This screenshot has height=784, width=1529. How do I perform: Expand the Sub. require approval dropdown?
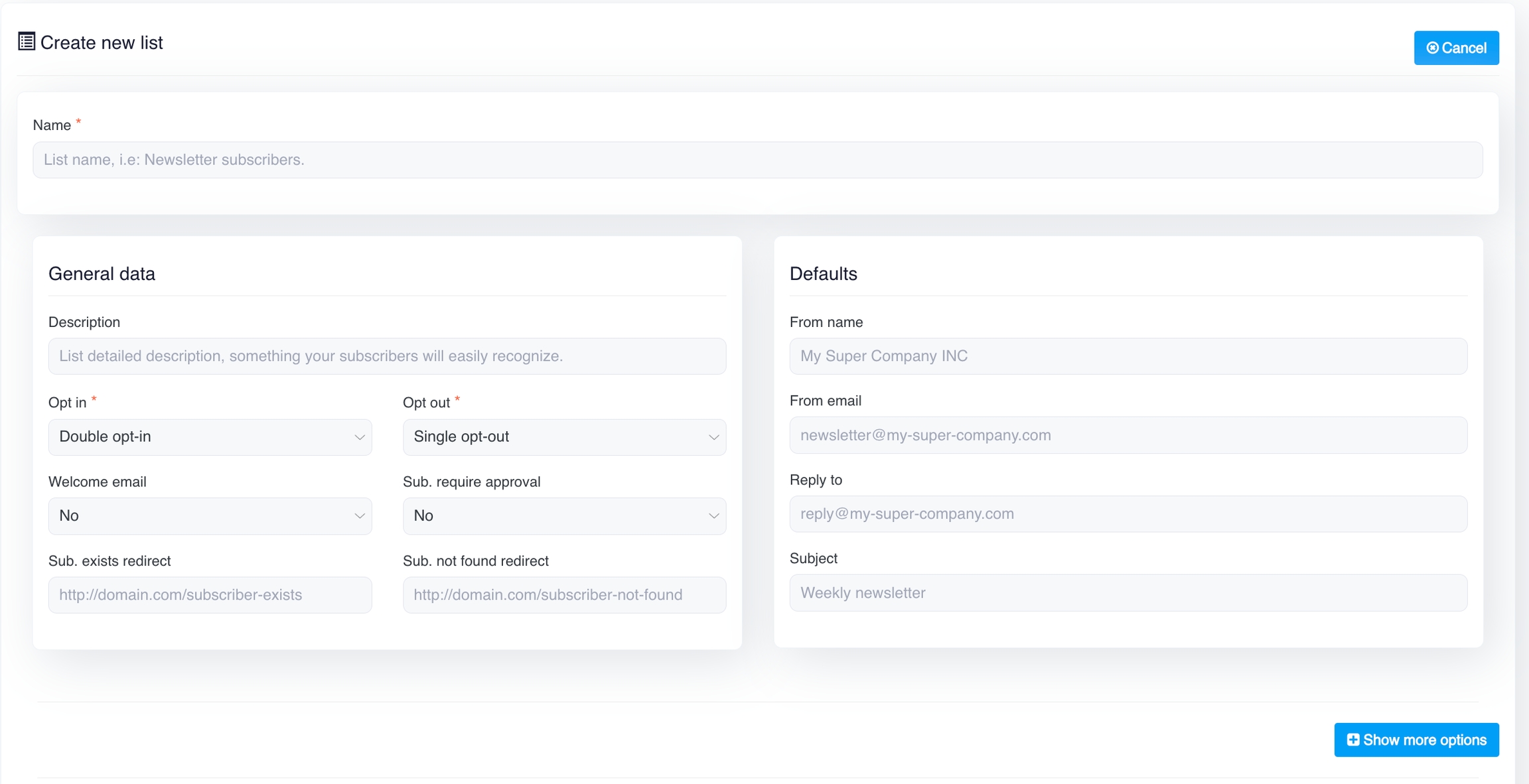[x=564, y=516]
